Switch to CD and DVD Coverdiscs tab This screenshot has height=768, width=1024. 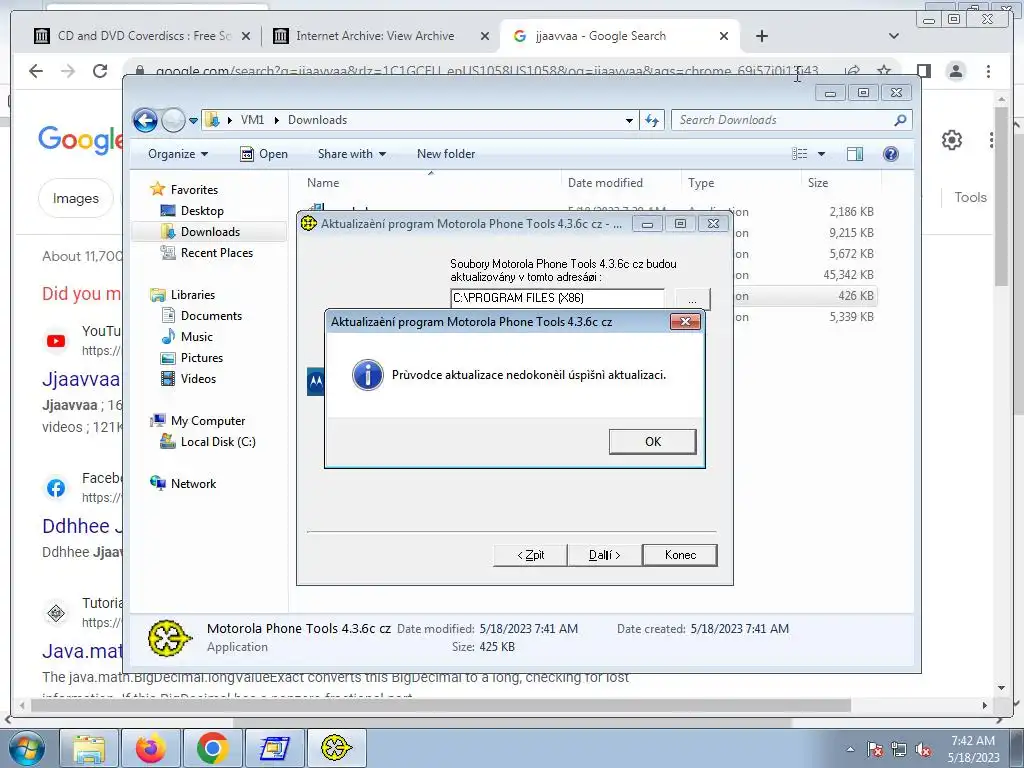[x=144, y=36]
